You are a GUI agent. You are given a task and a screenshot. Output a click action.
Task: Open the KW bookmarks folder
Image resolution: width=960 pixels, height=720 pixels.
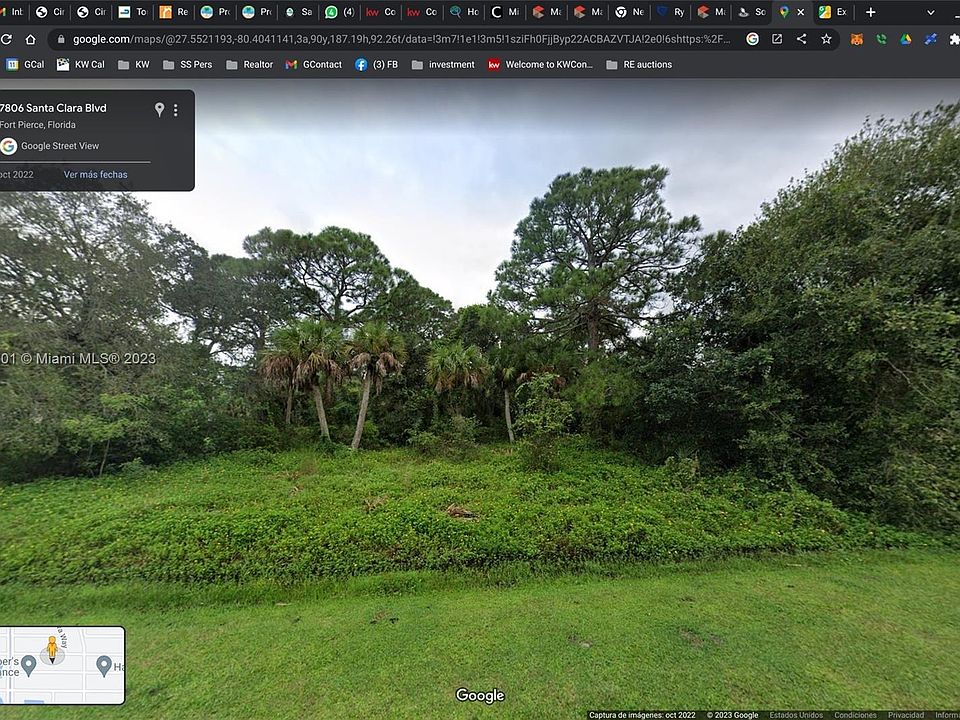click(133, 64)
